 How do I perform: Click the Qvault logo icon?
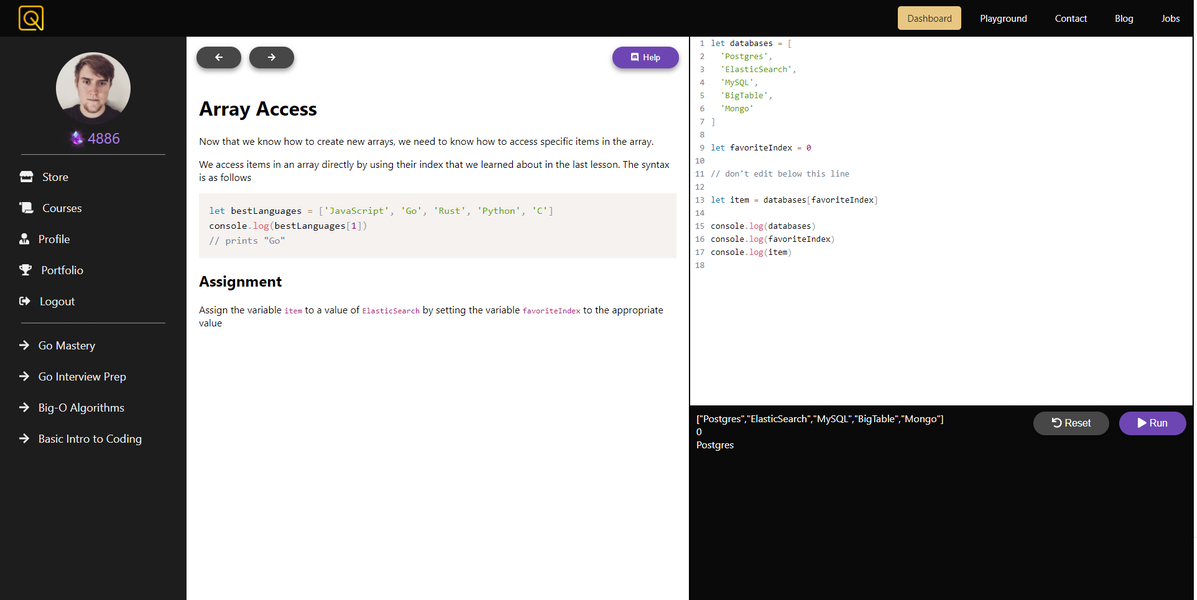(x=31, y=18)
